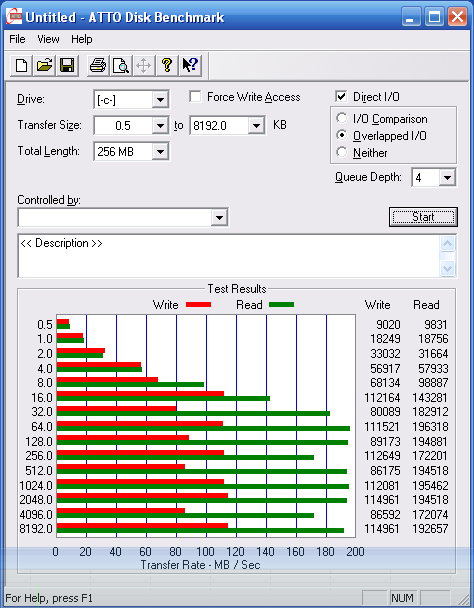Select Overlapped I/O radio button
The image size is (474, 608).
pos(342,135)
